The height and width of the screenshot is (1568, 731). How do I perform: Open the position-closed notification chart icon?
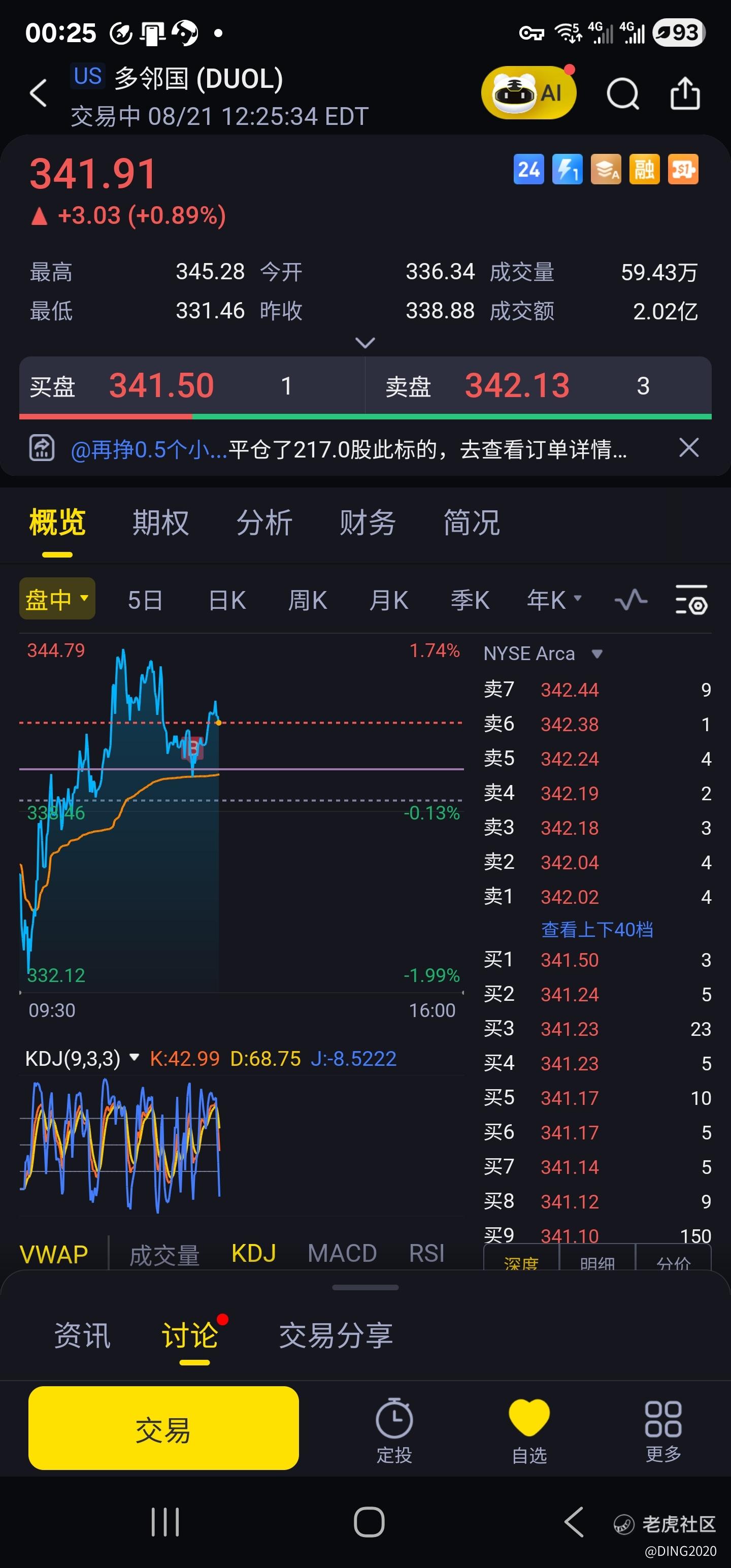[x=42, y=448]
